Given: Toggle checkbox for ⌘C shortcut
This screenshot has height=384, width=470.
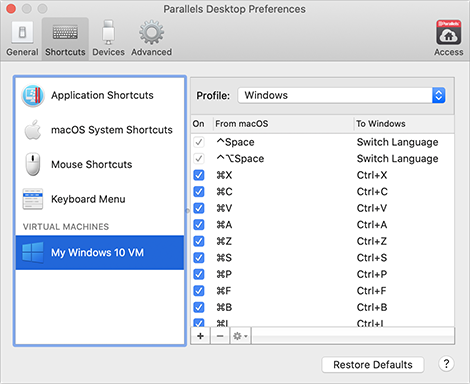Looking at the screenshot, I should (x=199, y=192).
